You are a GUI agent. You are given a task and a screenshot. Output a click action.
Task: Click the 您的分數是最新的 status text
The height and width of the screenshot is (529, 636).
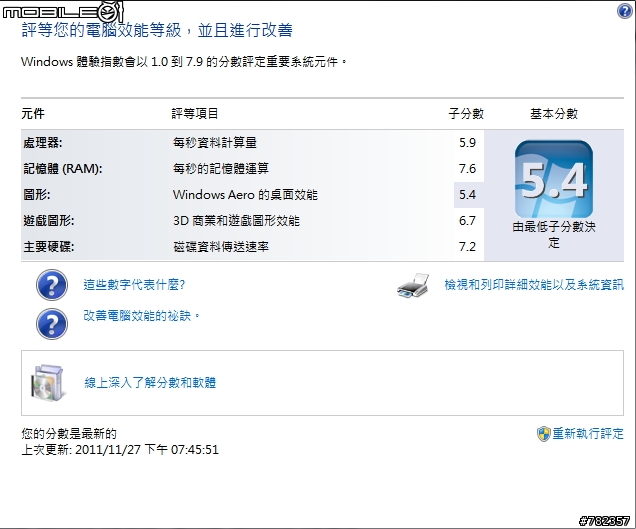[x=69, y=434]
